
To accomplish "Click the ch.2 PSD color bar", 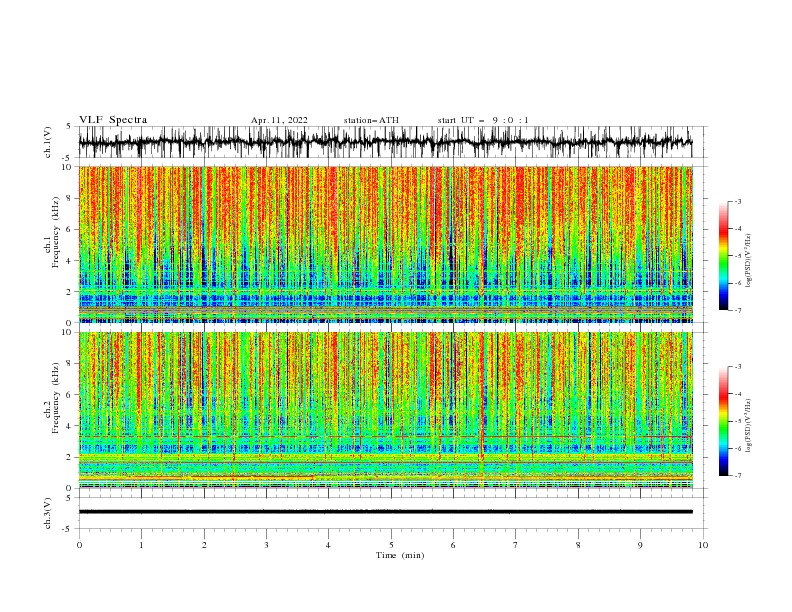I will click(723, 421).
